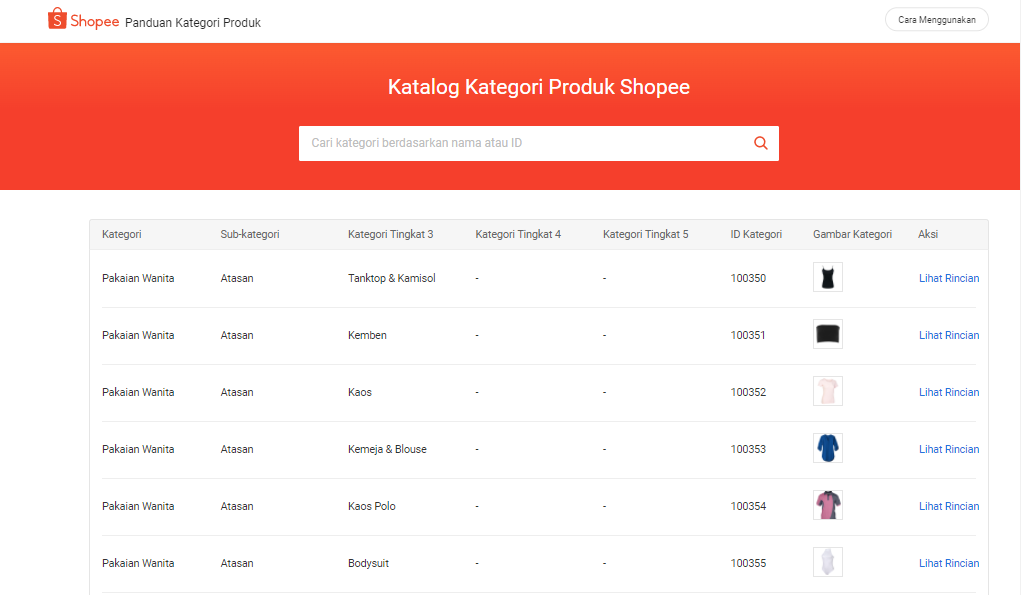
Task: Open Lihat Rincian for Kaos row
Action: pyautogui.click(x=949, y=392)
